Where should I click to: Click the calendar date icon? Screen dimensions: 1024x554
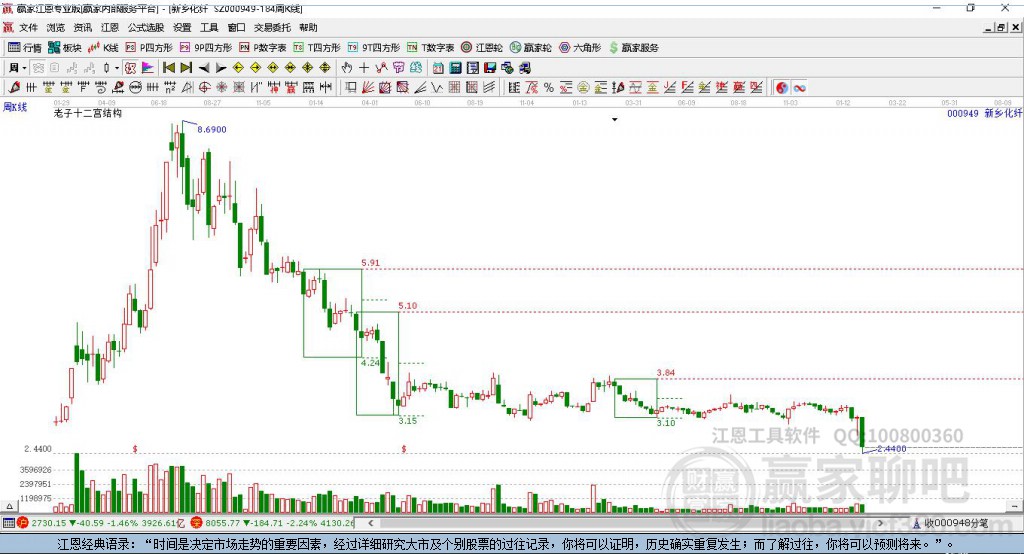[x=438, y=68]
